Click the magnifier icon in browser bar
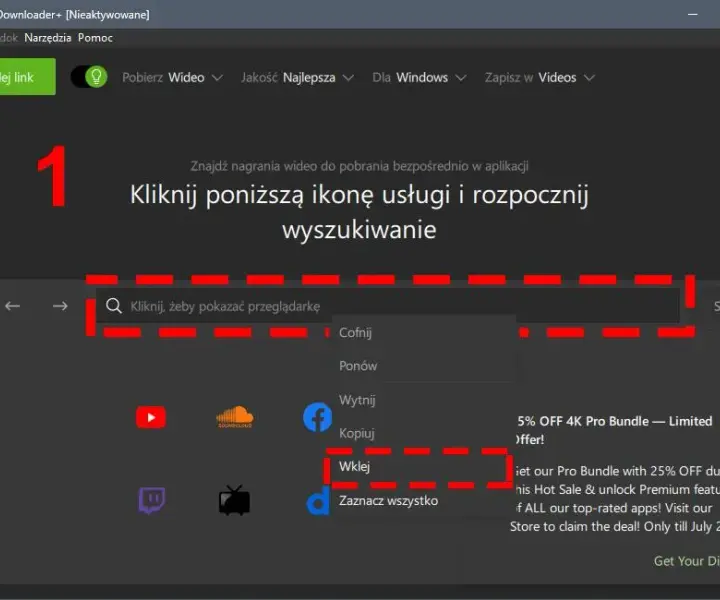This screenshot has height=600, width=720. pos(113,306)
